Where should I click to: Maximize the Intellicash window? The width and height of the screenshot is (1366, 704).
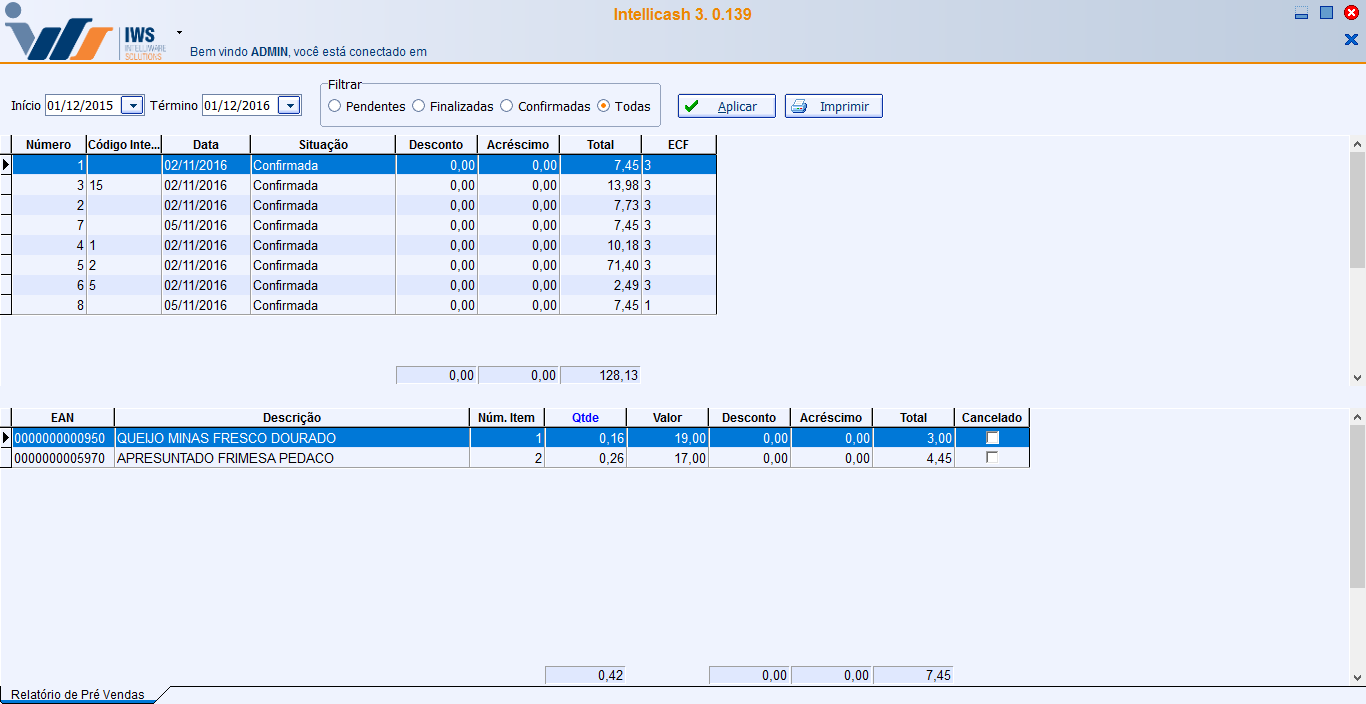(1326, 13)
